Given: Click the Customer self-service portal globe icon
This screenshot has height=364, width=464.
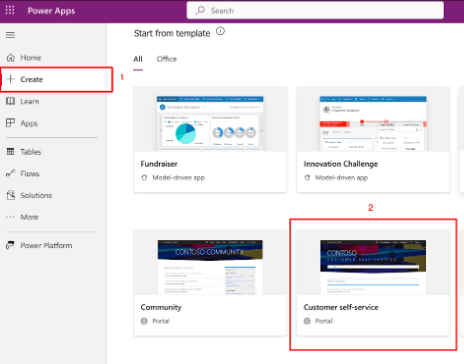Looking at the screenshot, I should pos(307,321).
